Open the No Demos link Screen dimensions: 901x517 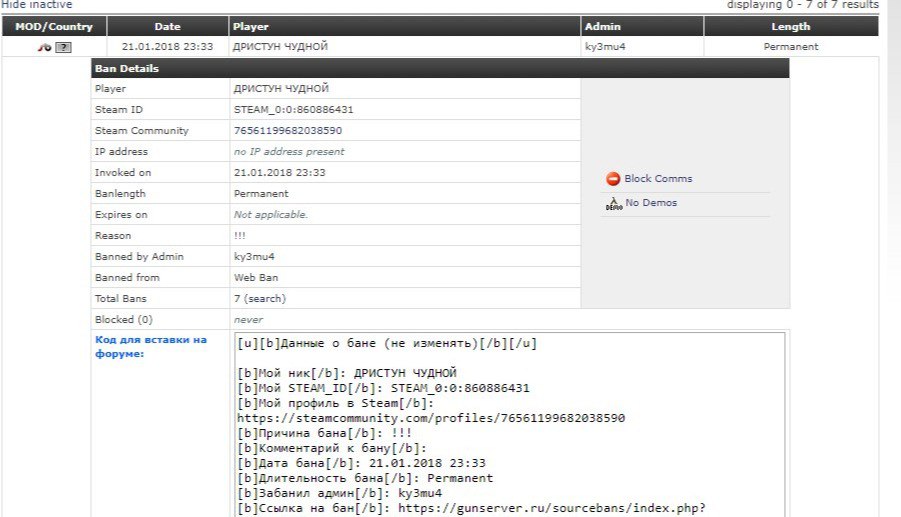coord(651,203)
